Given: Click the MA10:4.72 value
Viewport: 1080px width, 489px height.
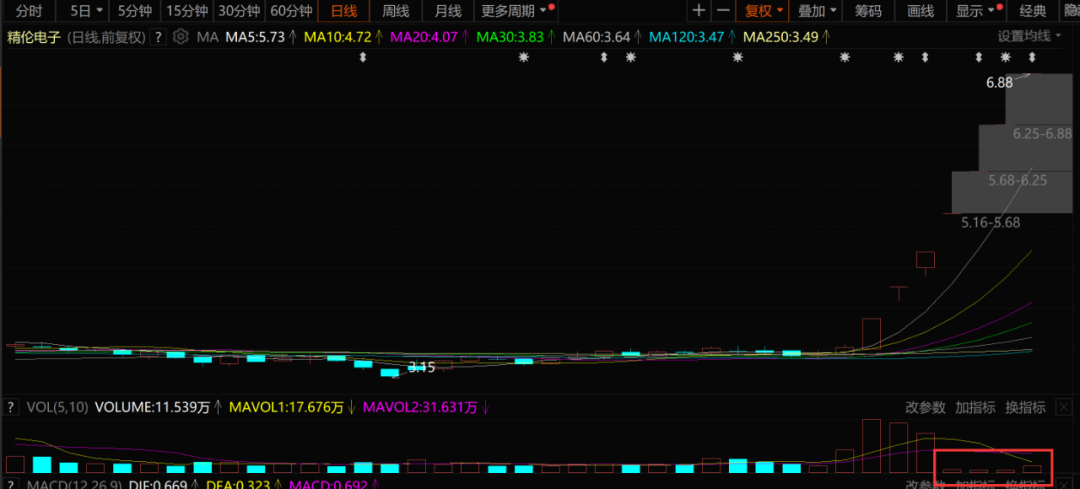Looking at the screenshot, I should pos(340,37).
